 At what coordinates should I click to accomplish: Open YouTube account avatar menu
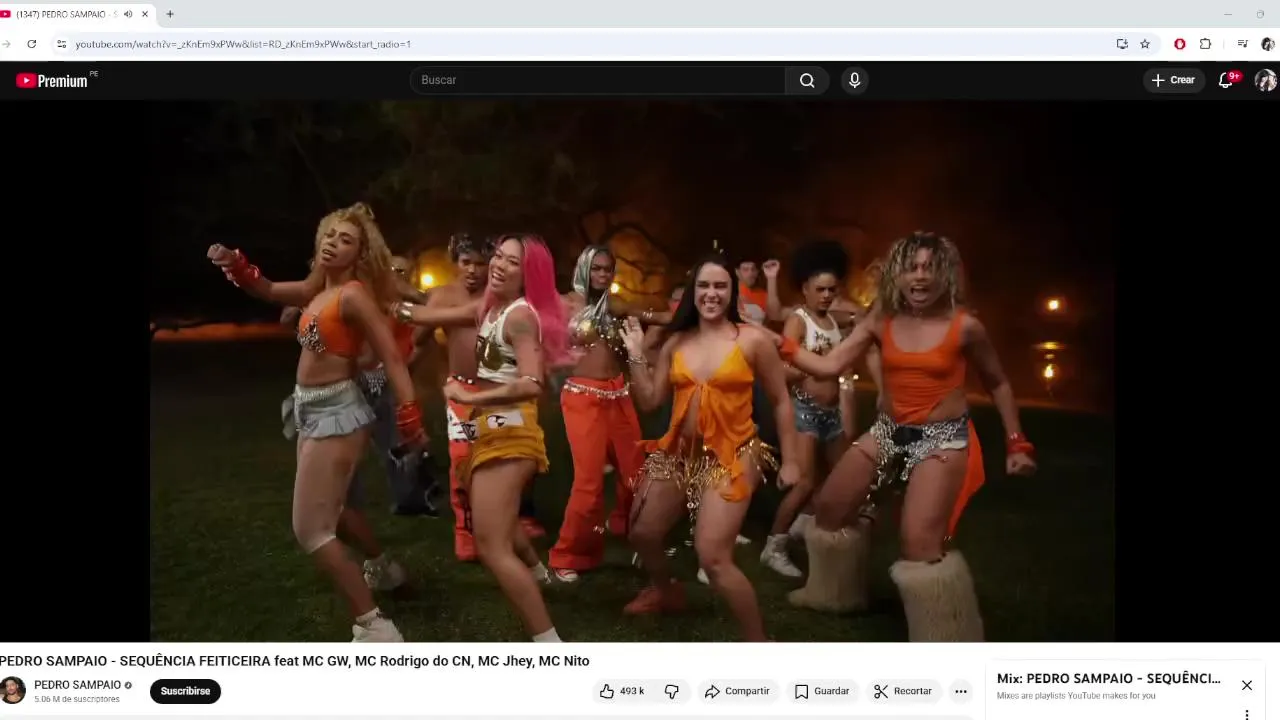(1266, 80)
